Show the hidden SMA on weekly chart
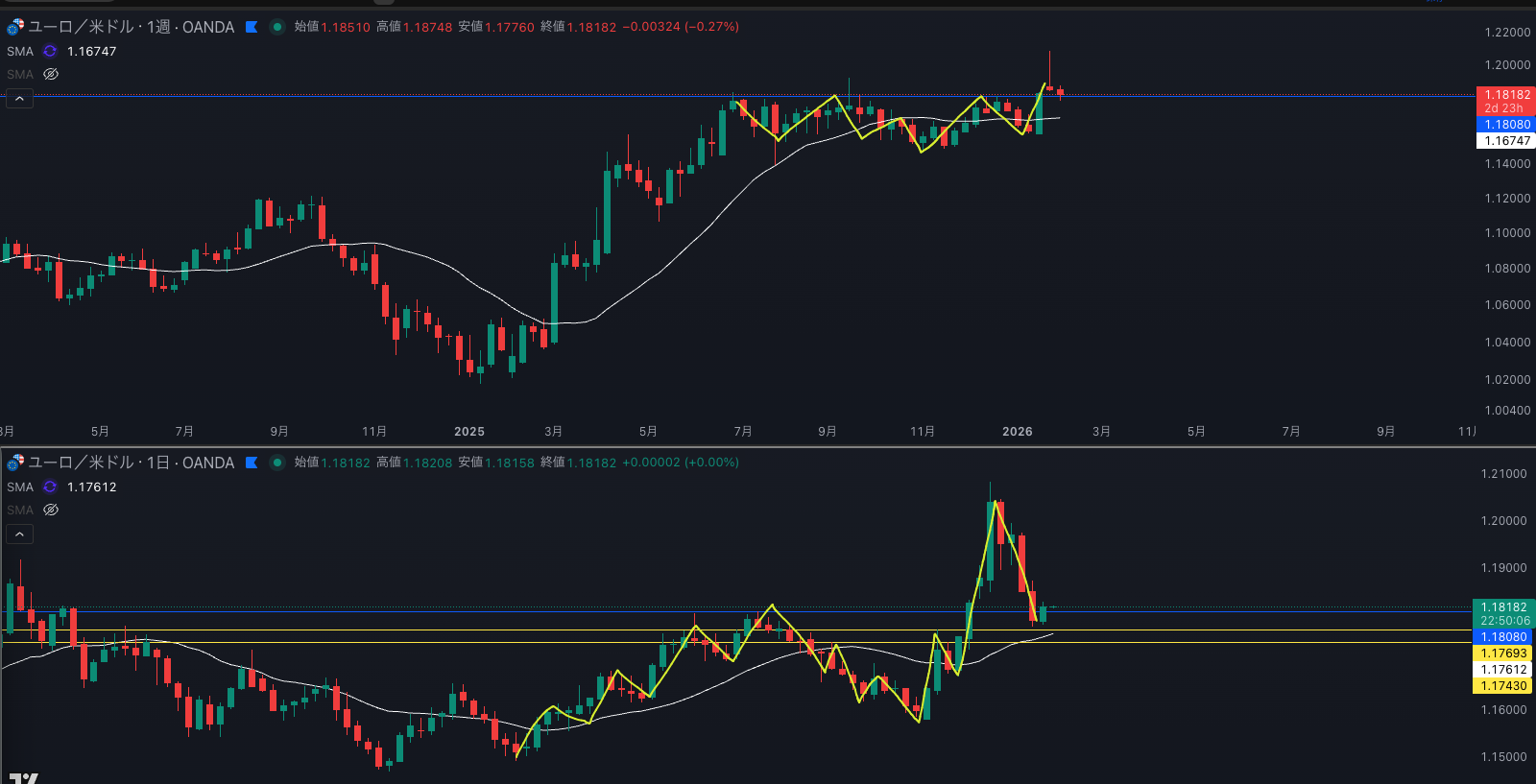The height and width of the screenshot is (784, 1536). click(x=51, y=75)
